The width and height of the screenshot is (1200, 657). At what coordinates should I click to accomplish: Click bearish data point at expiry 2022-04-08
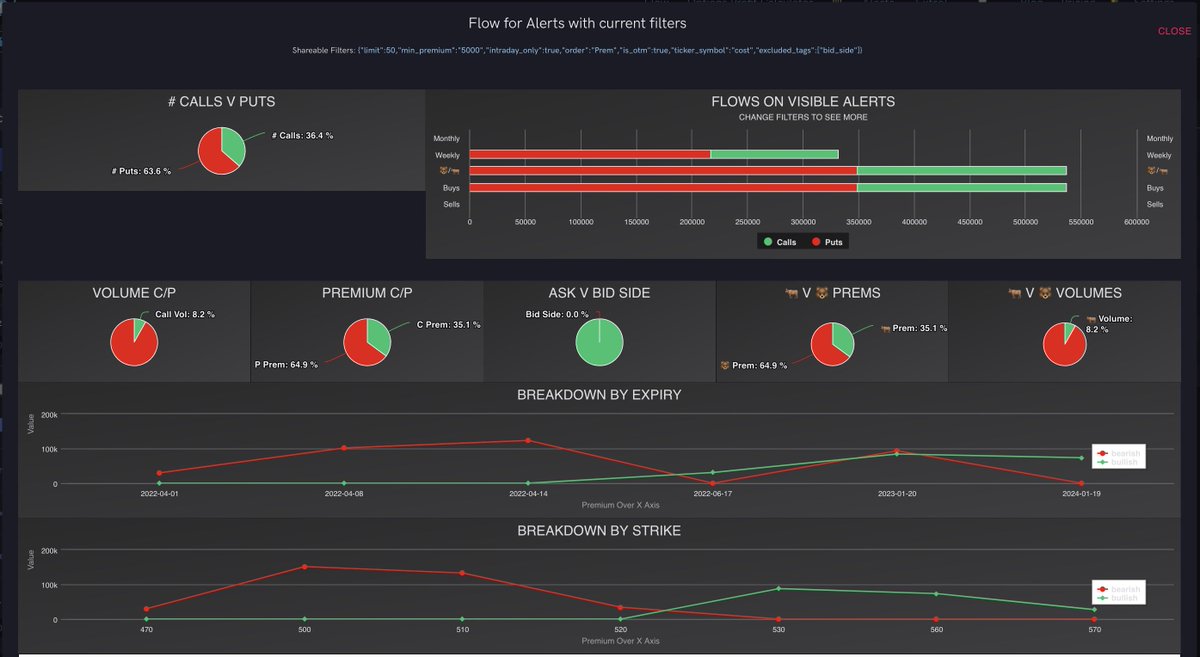tap(343, 448)
